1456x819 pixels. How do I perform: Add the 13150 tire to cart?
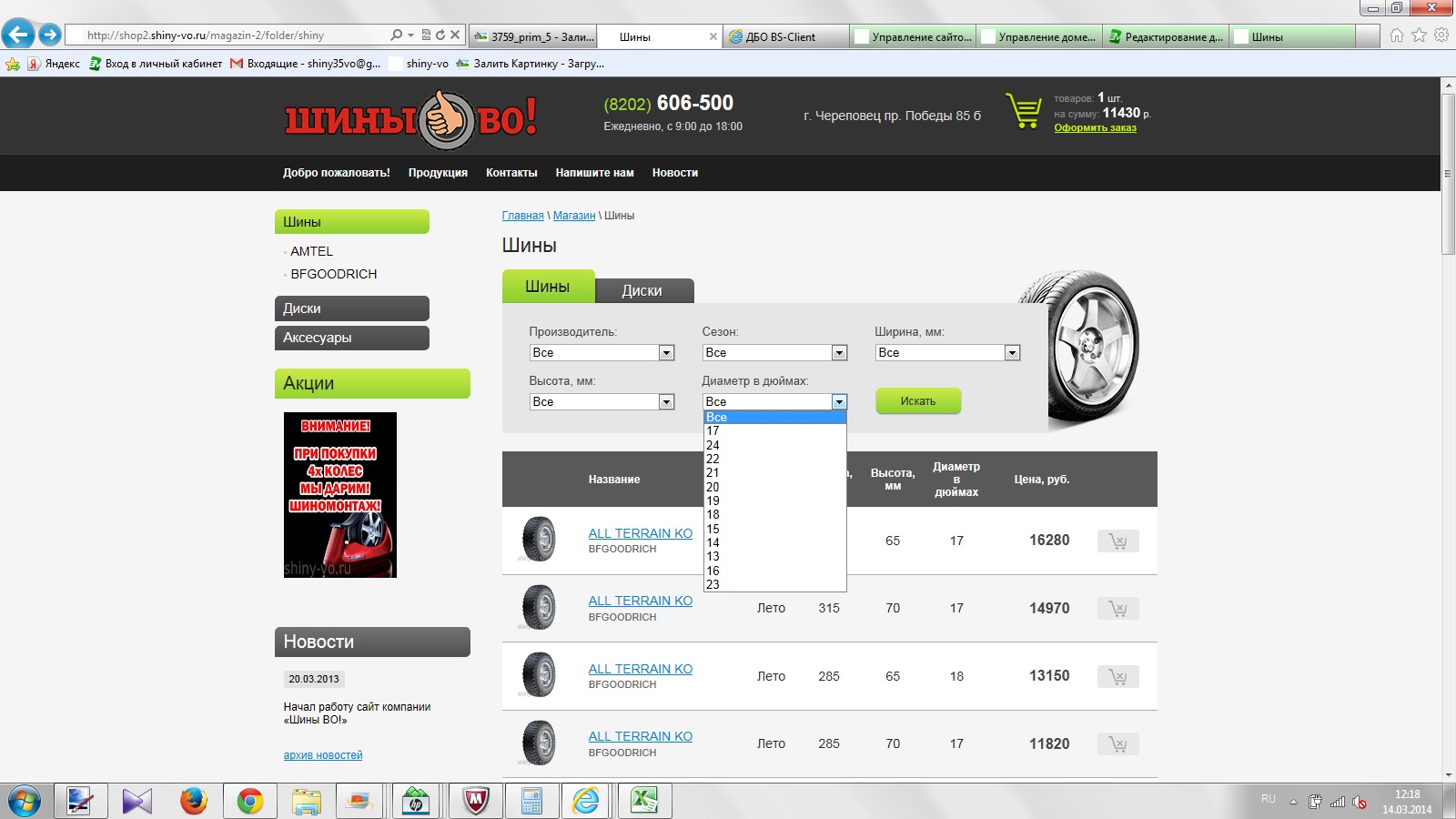click(x=1117, y=677)
